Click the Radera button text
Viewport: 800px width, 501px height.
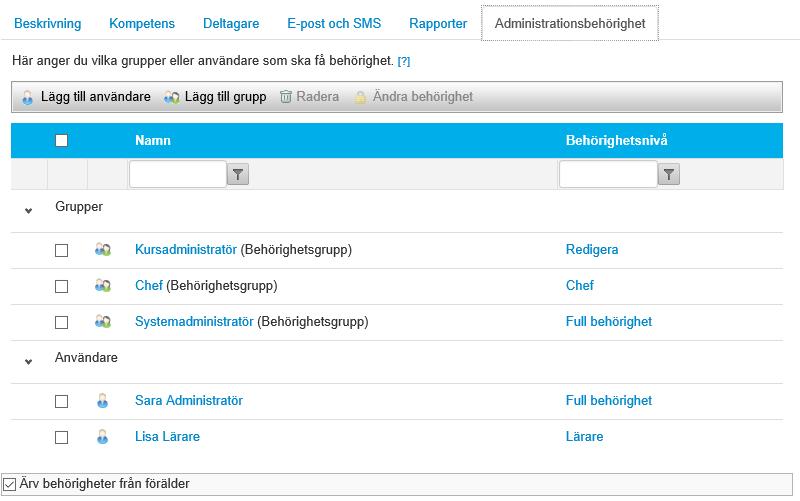pyautogui.click(x=317, y=96)
